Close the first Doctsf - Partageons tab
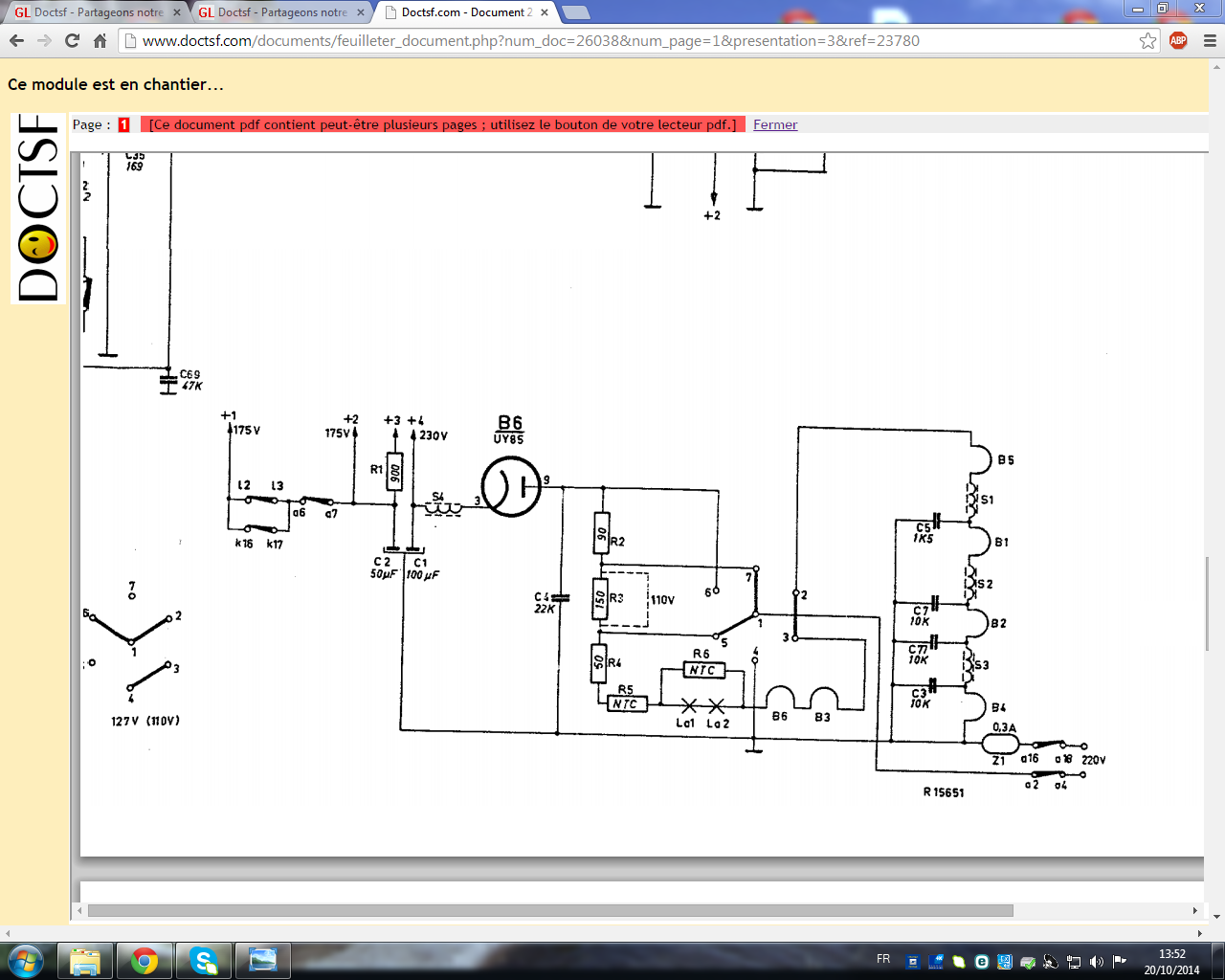Viewport: 1225px width, 980px height. coord(177,12)
